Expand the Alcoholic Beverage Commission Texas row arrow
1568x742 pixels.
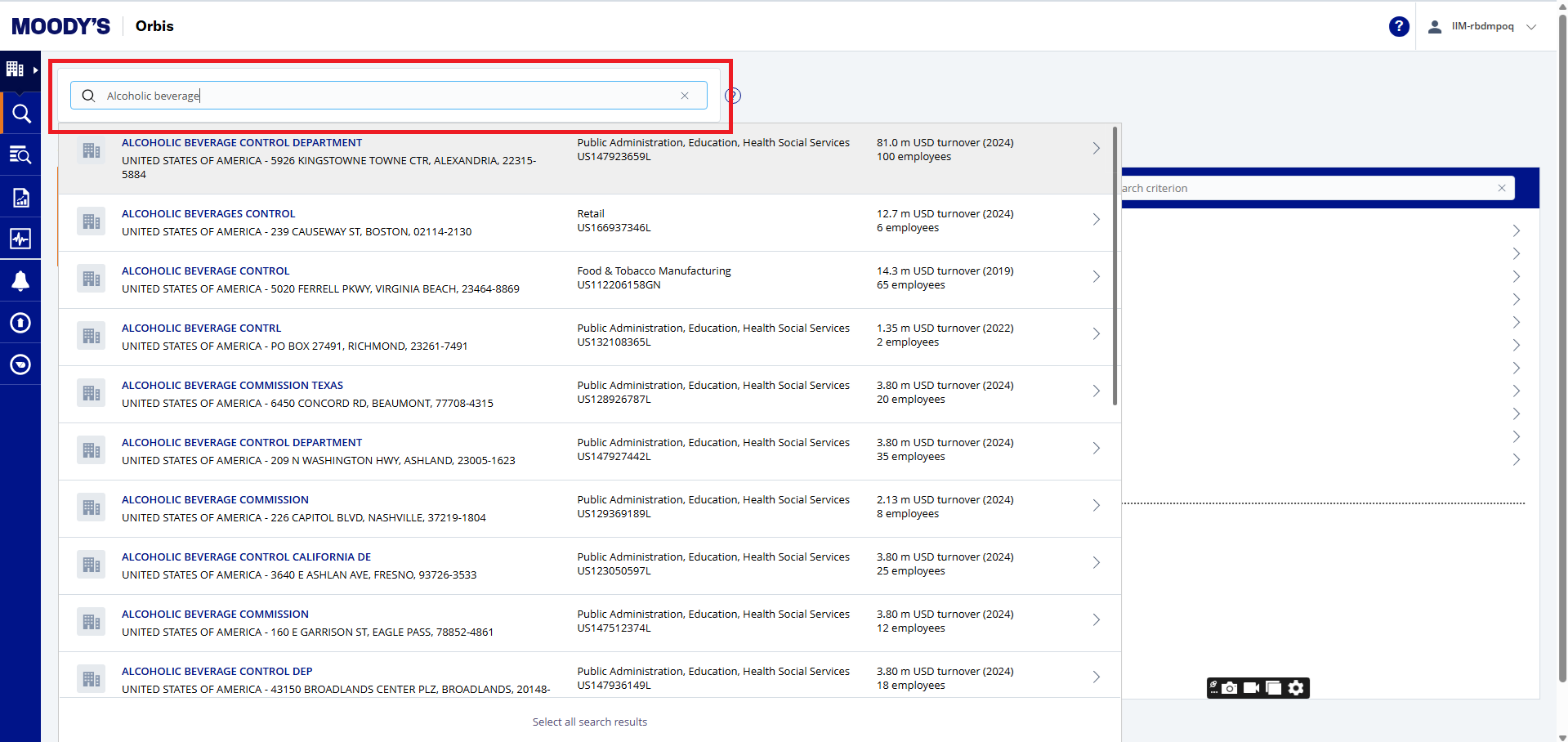click(x=1096, y=391)
